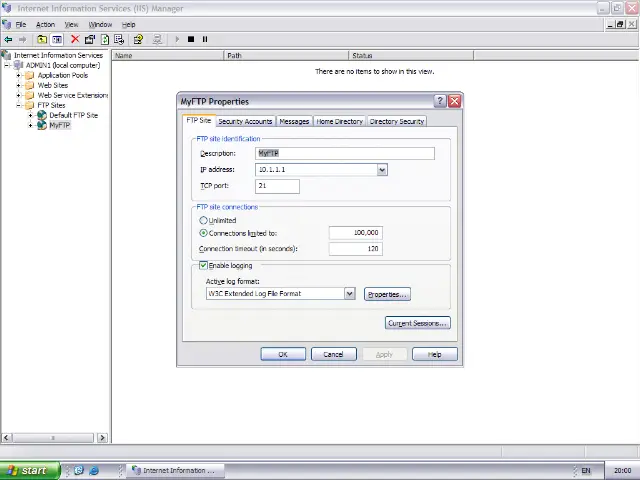This screenshot has height=480, width=640.
Task: Open the View menu
Action: [71, 24]
